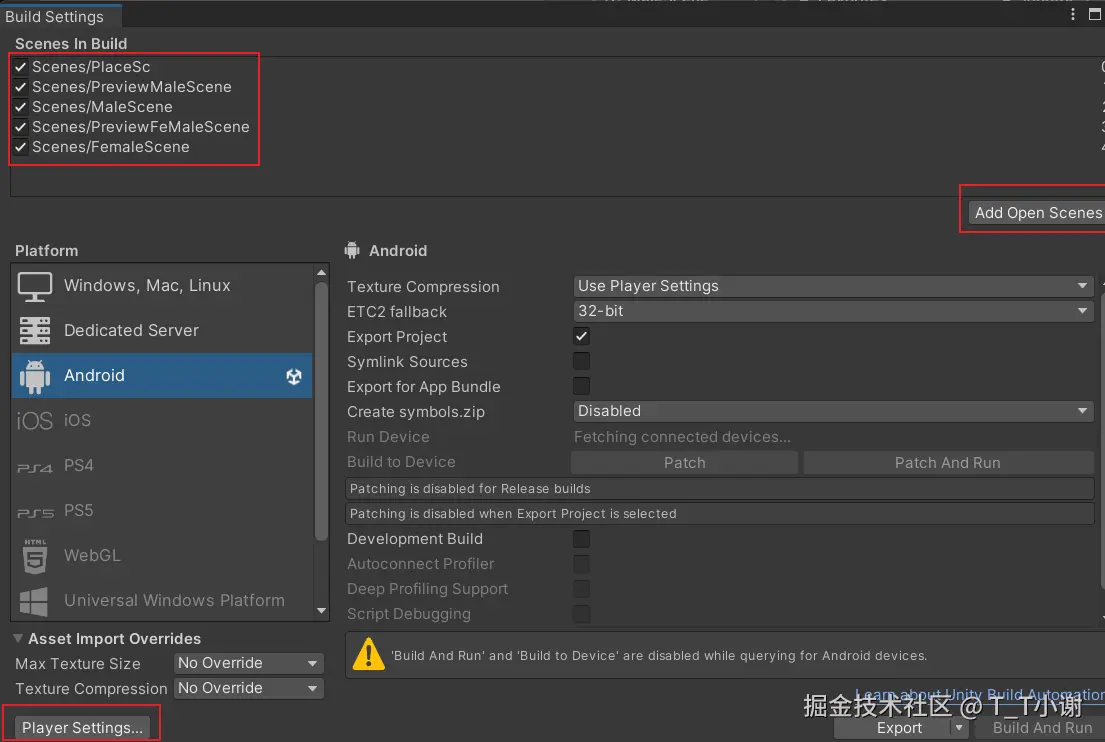Maximize the Build Settings window
Viewport: 1105px width, 742px height.
(x=1094, y=14)
